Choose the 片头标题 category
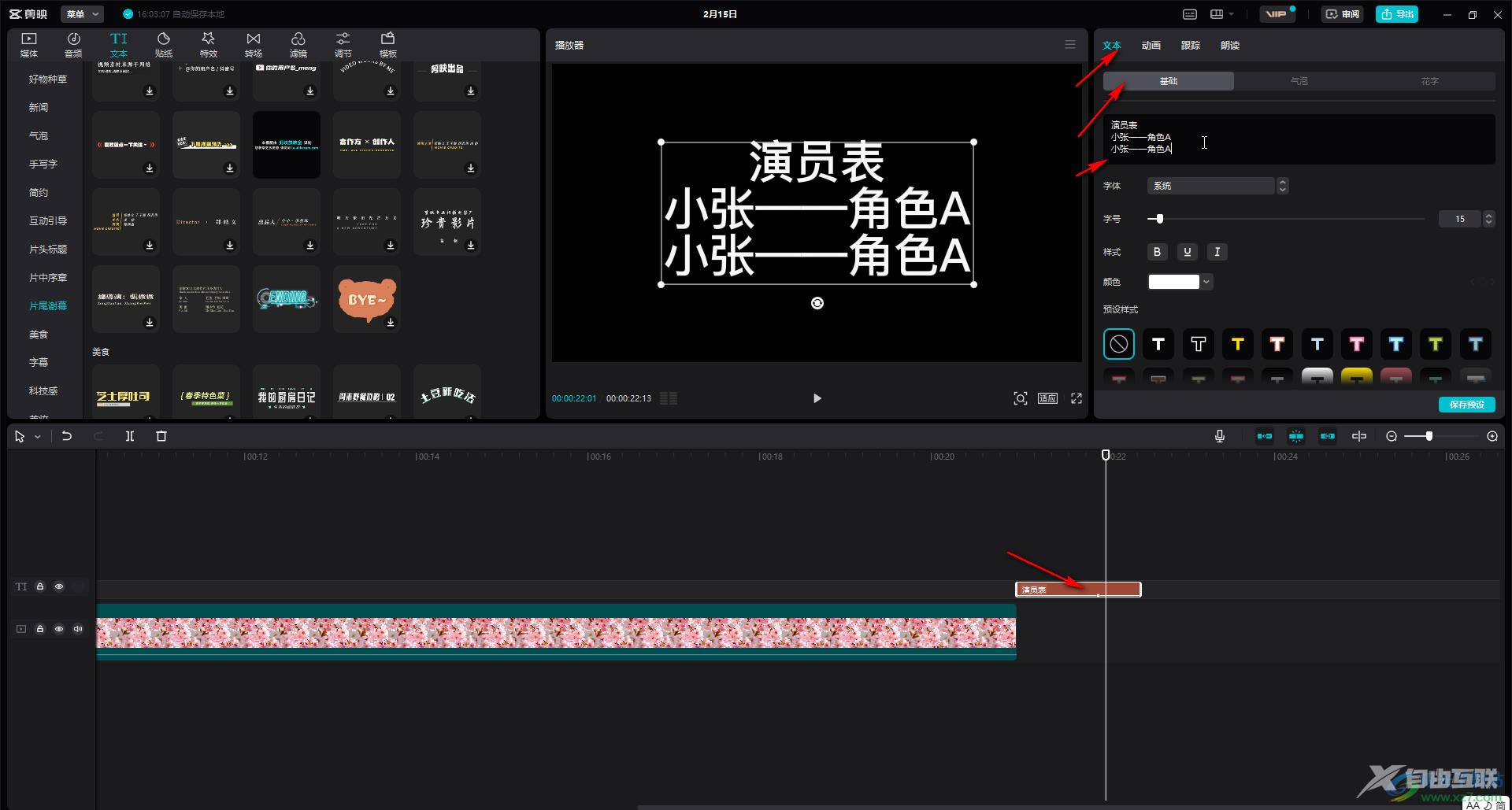 click(x=48, y=250)
